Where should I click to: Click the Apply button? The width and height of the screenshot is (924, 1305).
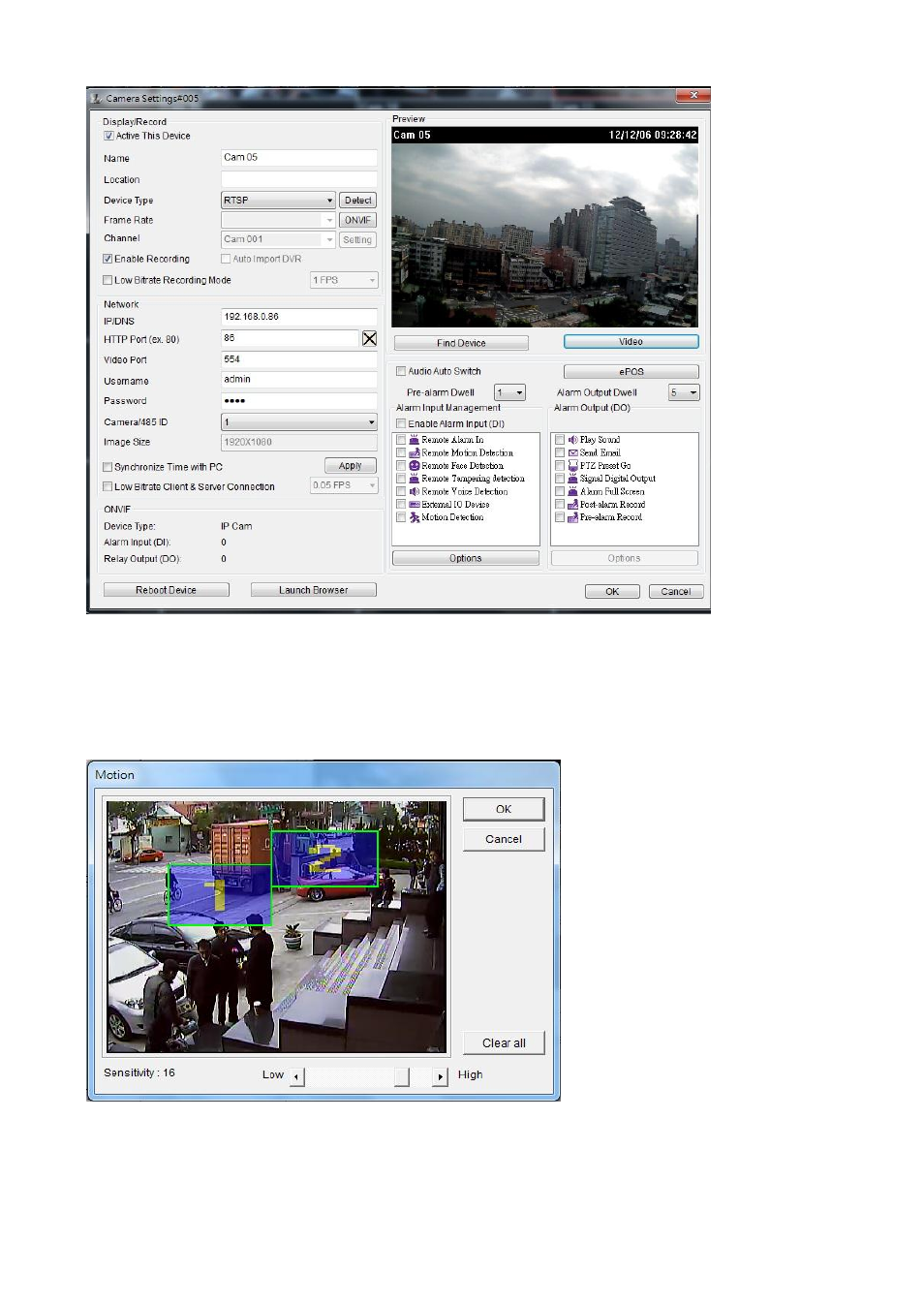[x=351, y=466]
